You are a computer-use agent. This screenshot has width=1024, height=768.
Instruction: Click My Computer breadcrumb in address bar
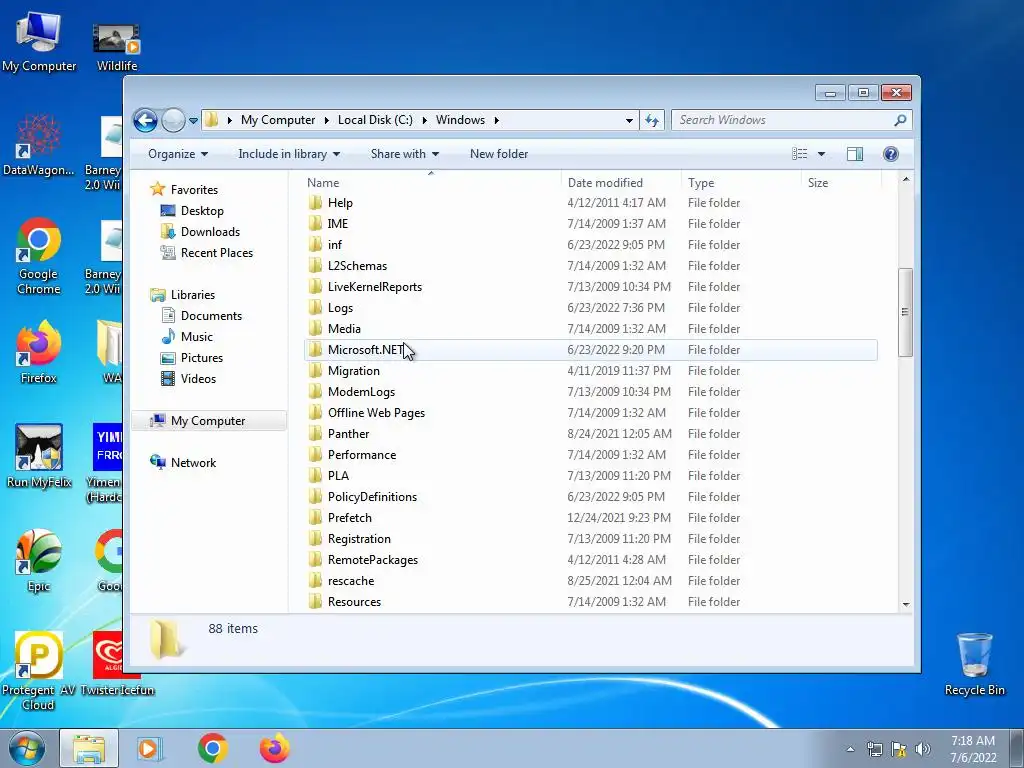pyautogui.click(x=278, y=120)
